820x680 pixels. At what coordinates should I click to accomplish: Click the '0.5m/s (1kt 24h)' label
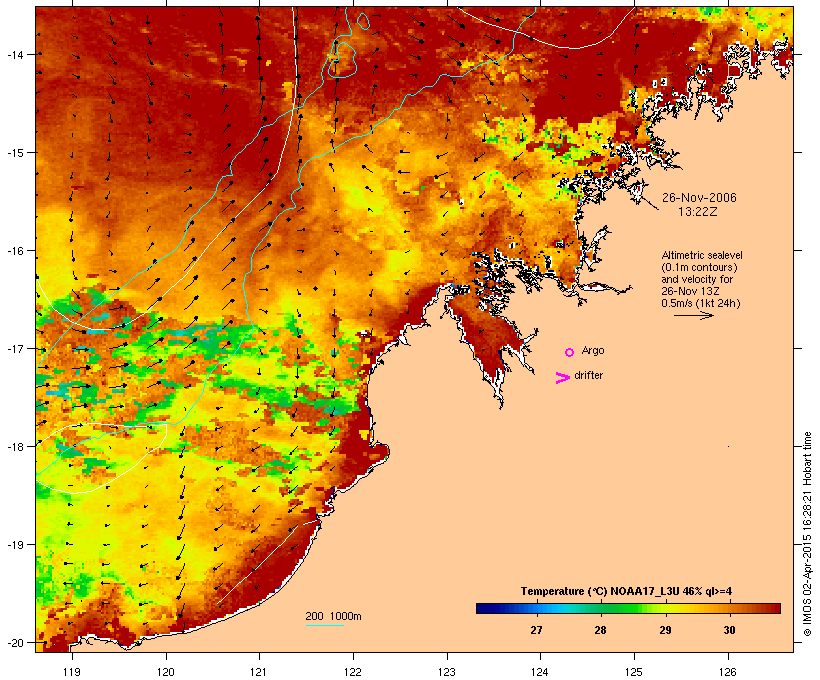pyautogui.click(x=701, y=303)
